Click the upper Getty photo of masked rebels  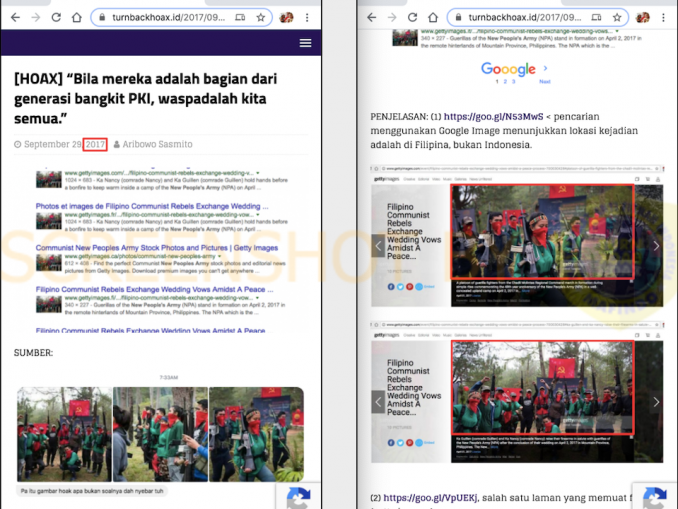click(542, 231)
